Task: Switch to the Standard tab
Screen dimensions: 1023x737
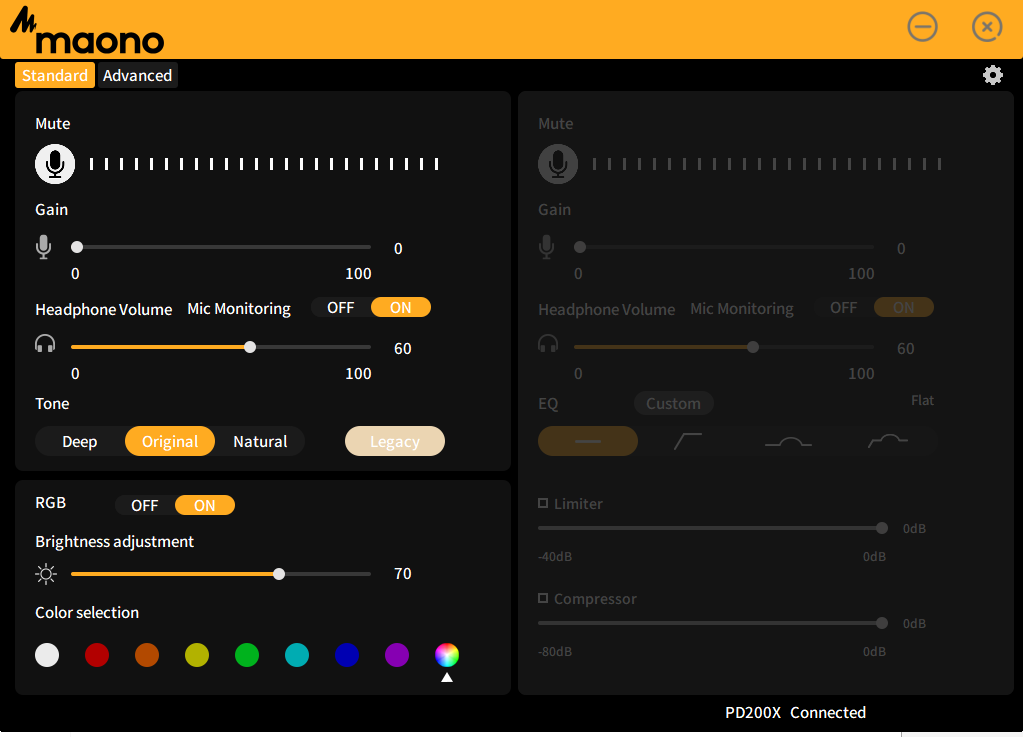Action: (x=55, y=76)
